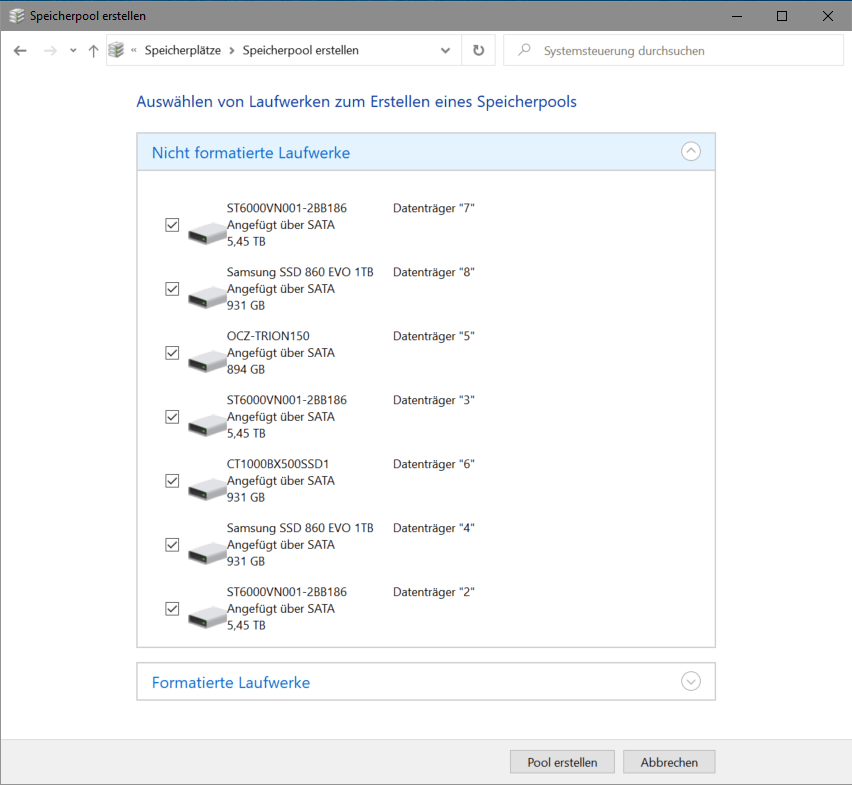Select the Speicherpool erstellen breadcrumb
The height and width of the screenshot is (785, 852).
(300, 51)
